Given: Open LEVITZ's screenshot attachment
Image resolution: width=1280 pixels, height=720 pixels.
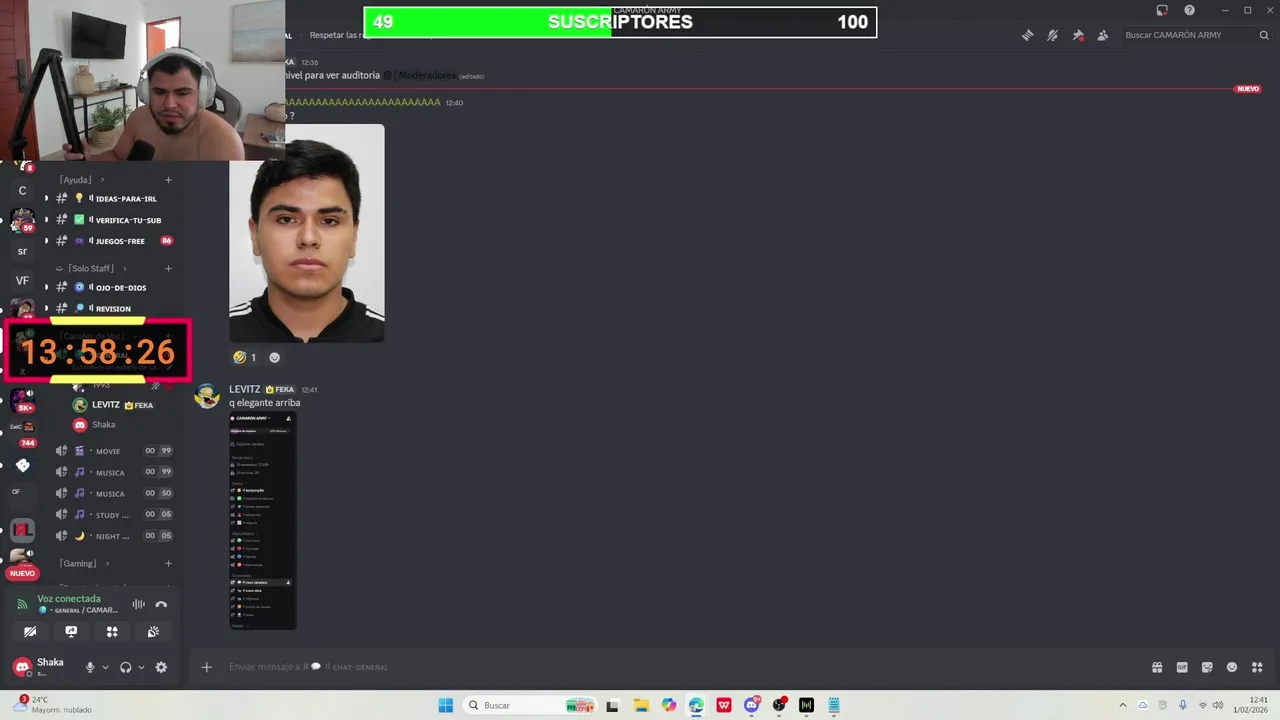Looking at the screenshot, I should click(x=263, y=520).
